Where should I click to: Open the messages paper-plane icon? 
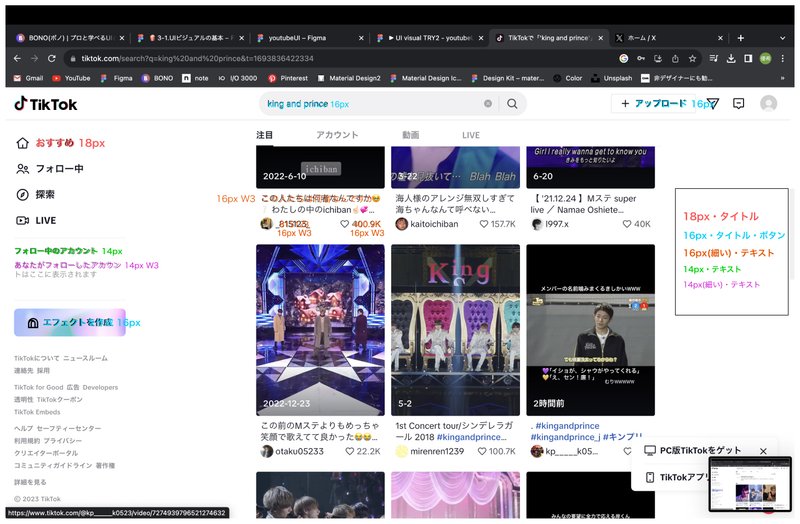point(713,104)
